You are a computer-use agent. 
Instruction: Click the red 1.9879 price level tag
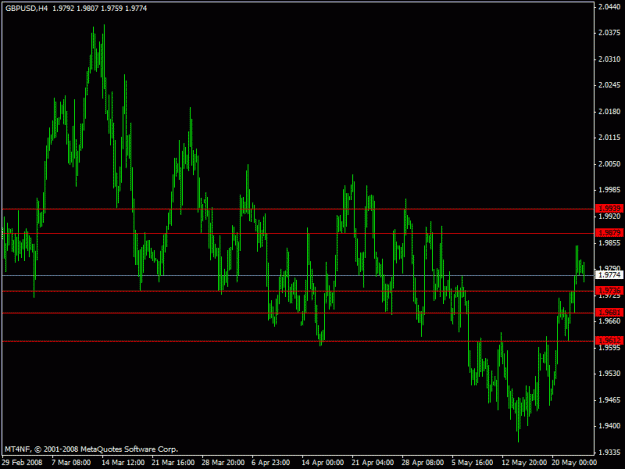[x=609, y=232]
